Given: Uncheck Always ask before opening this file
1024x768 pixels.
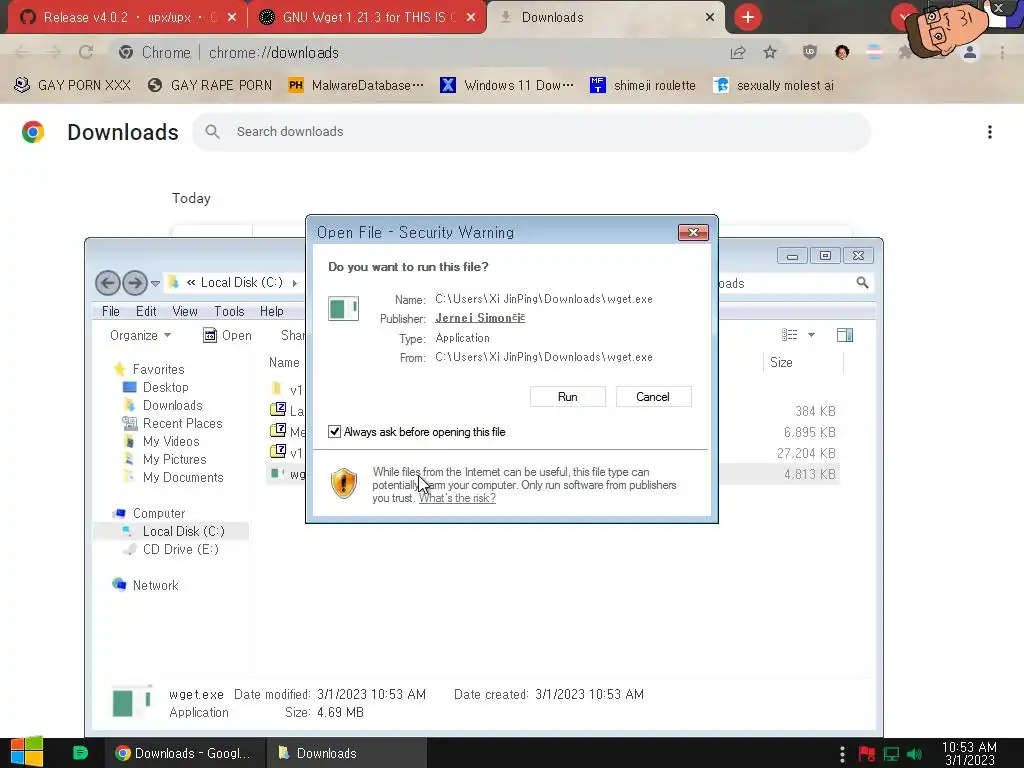Looking at the screenshot, I should [334, 432].
